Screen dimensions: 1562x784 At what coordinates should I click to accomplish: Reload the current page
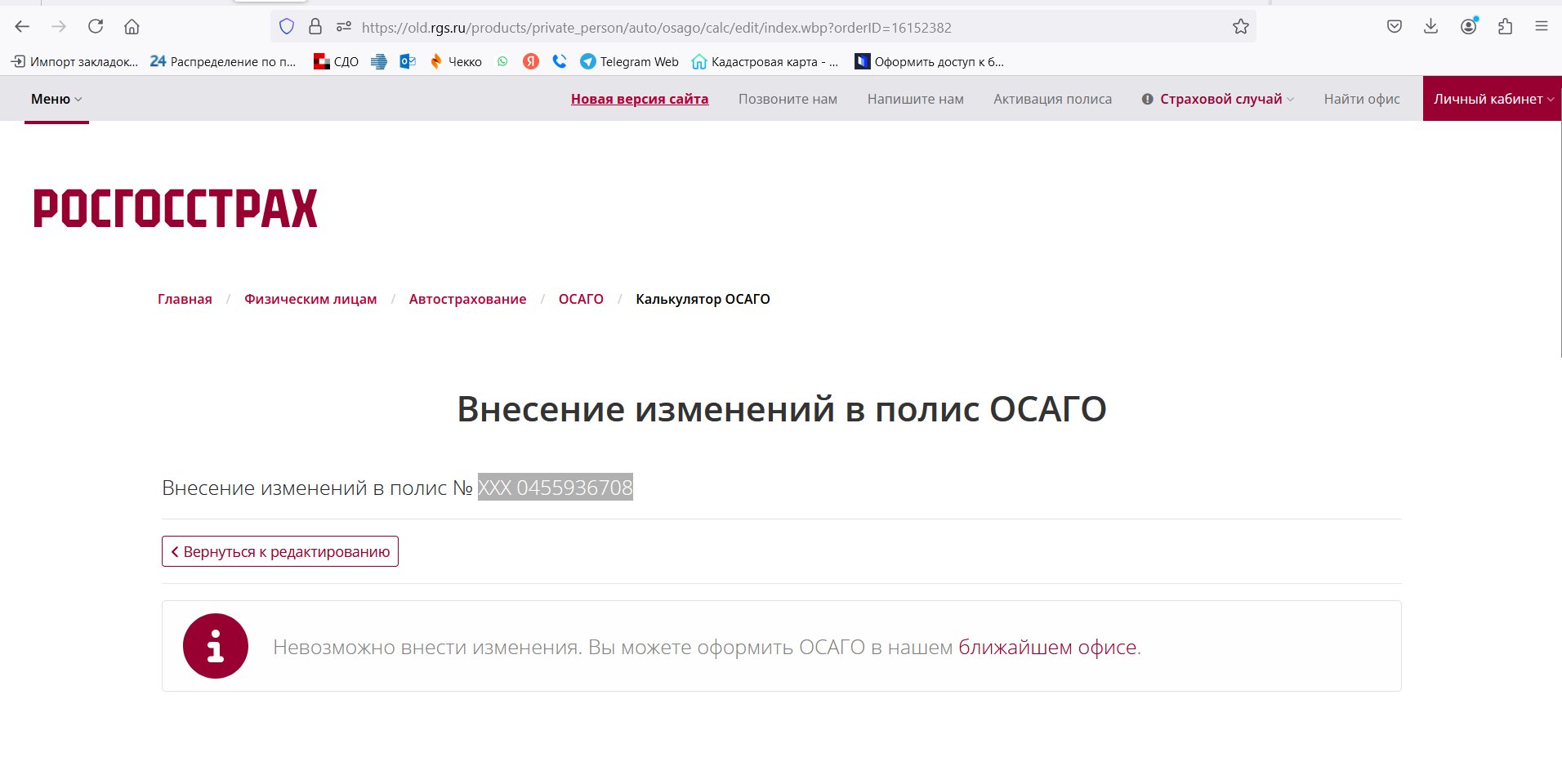[x=96, y=27]
